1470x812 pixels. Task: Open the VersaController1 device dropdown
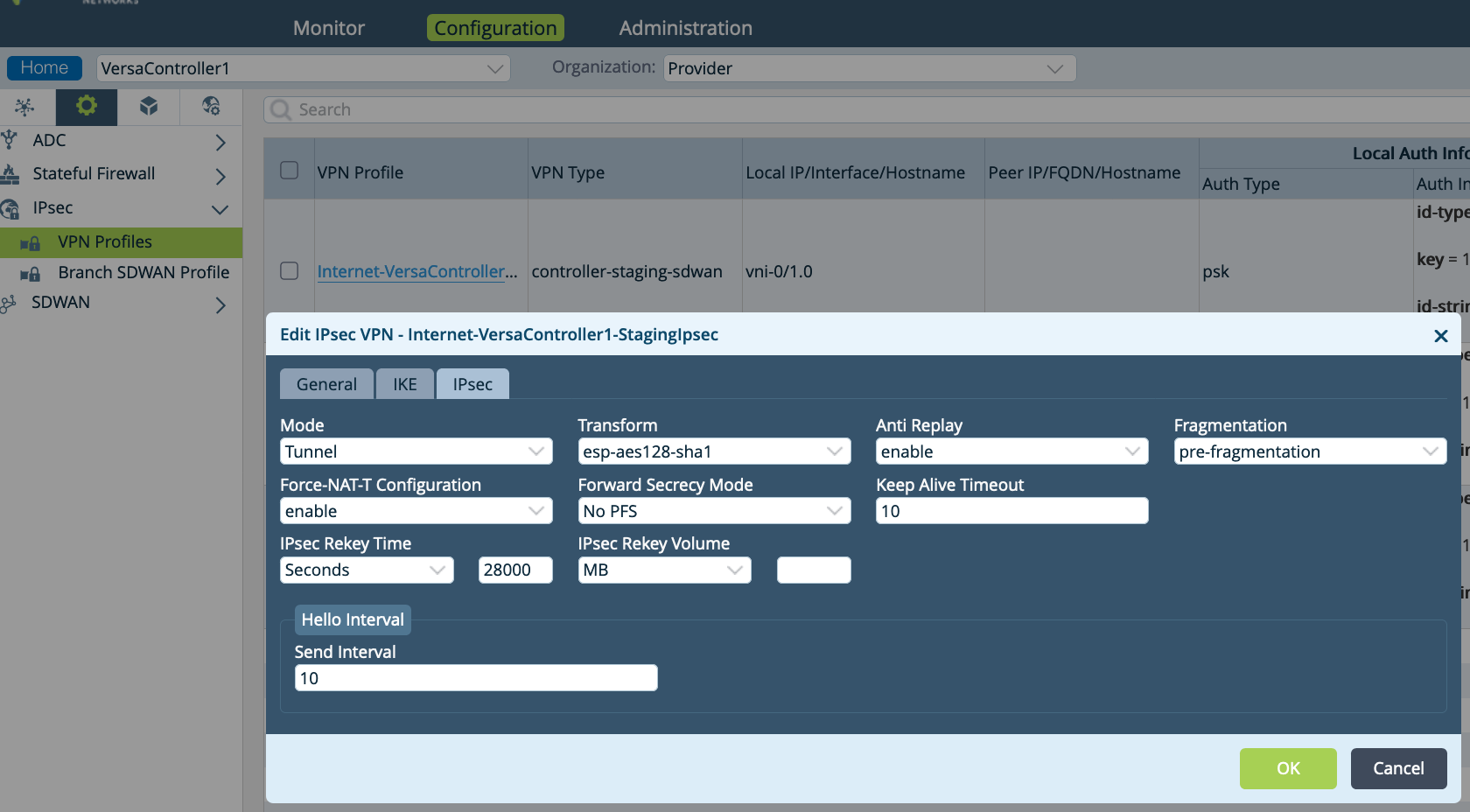[x=303, y=68]
